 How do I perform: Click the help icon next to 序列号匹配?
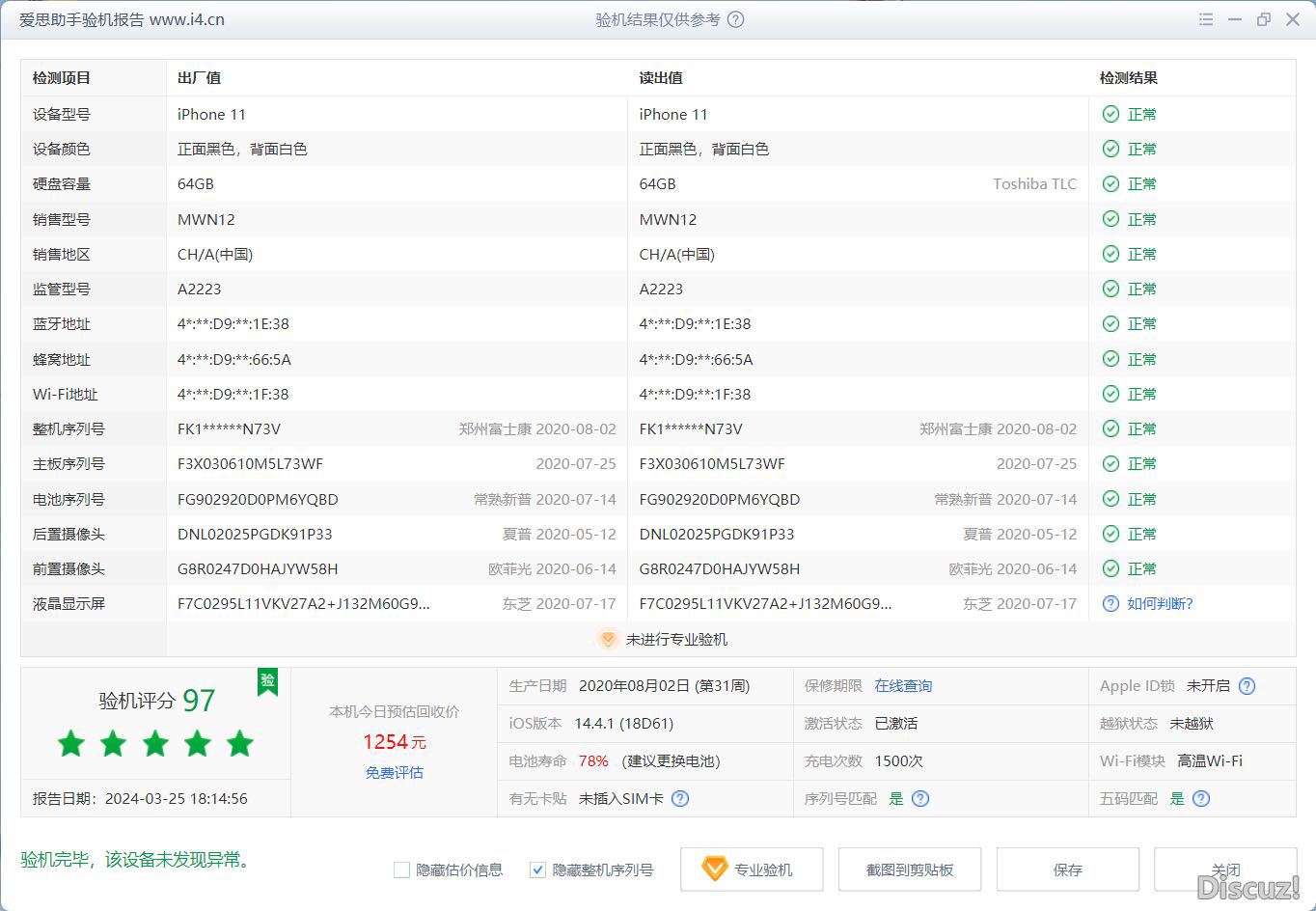(920, 798)
